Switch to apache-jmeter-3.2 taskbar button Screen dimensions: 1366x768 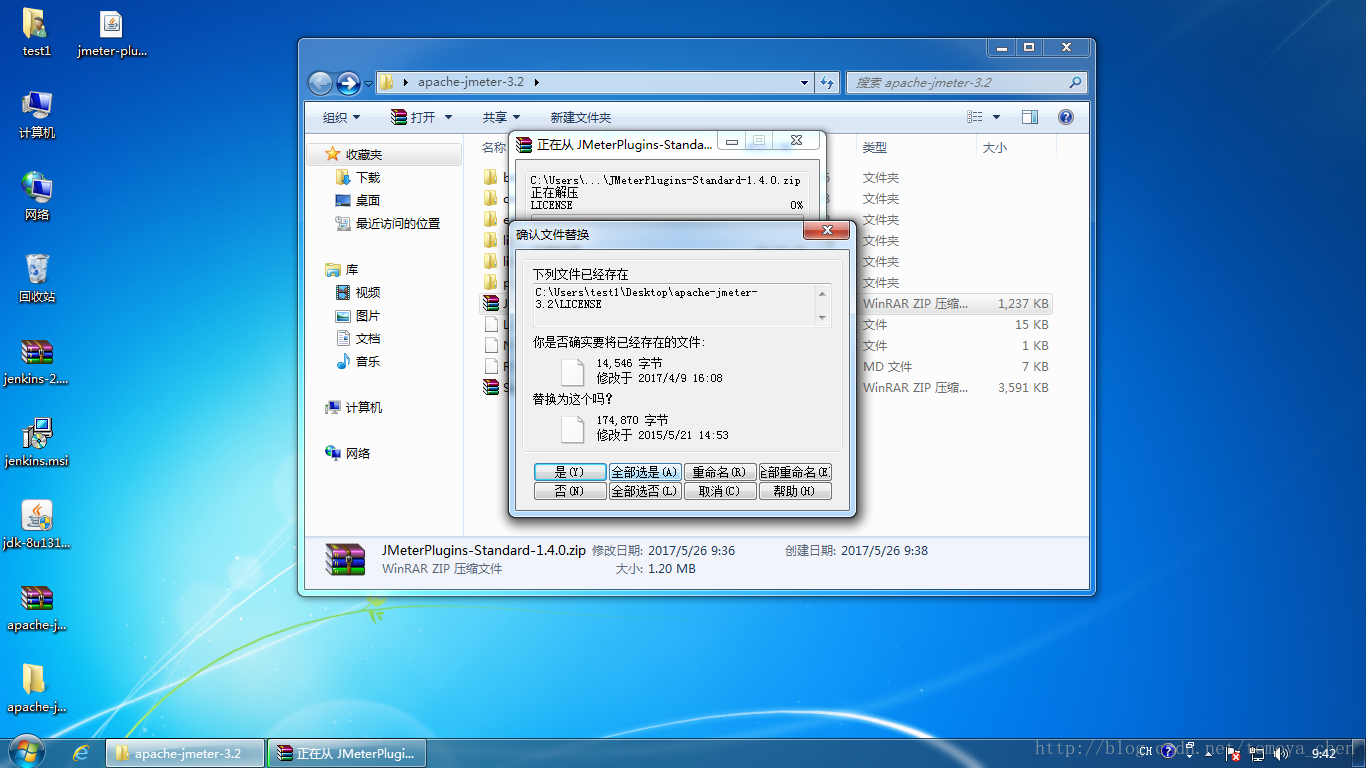185,753
